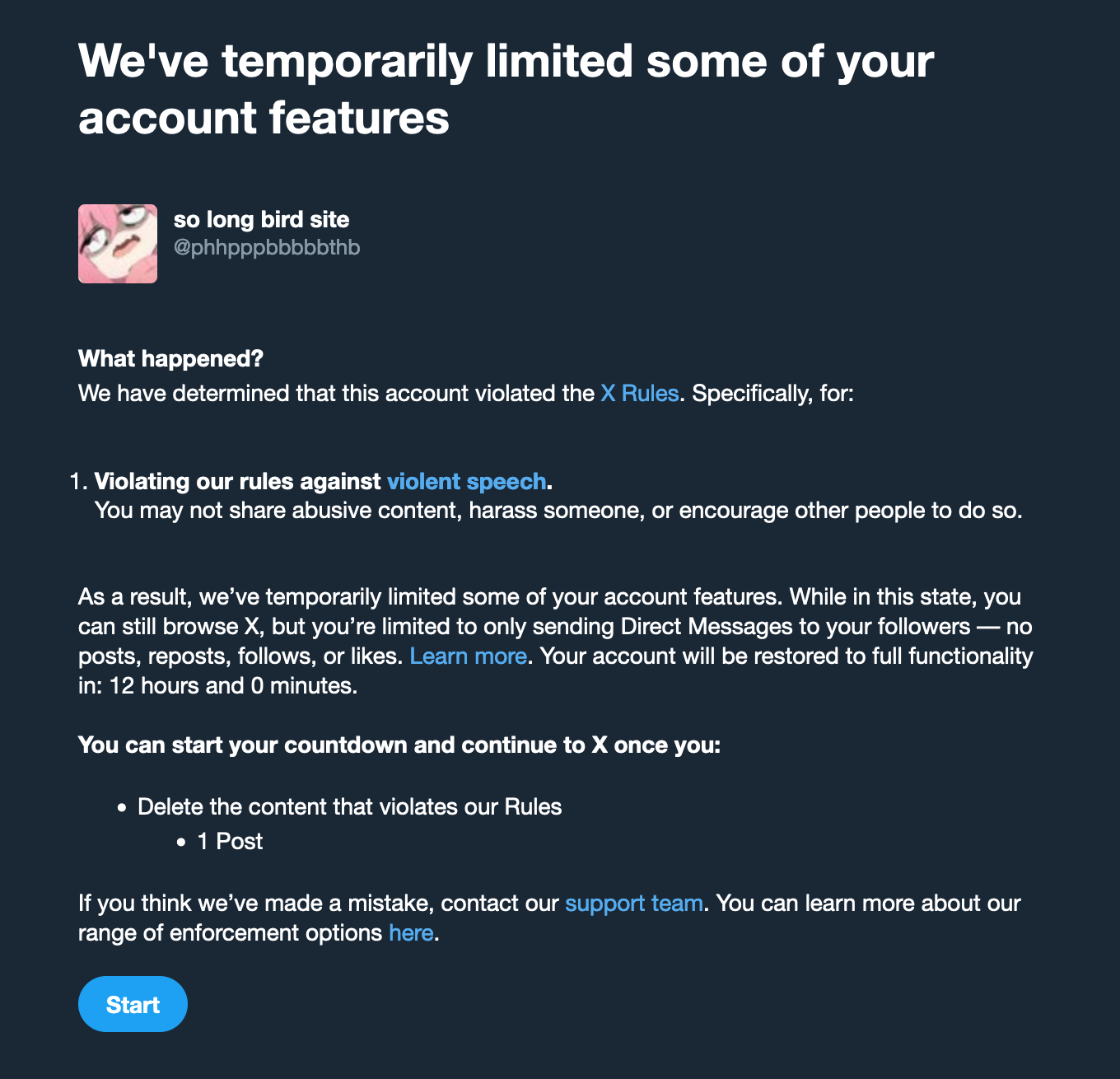Click the 'What happened?' heading

(x=170, y=359)
